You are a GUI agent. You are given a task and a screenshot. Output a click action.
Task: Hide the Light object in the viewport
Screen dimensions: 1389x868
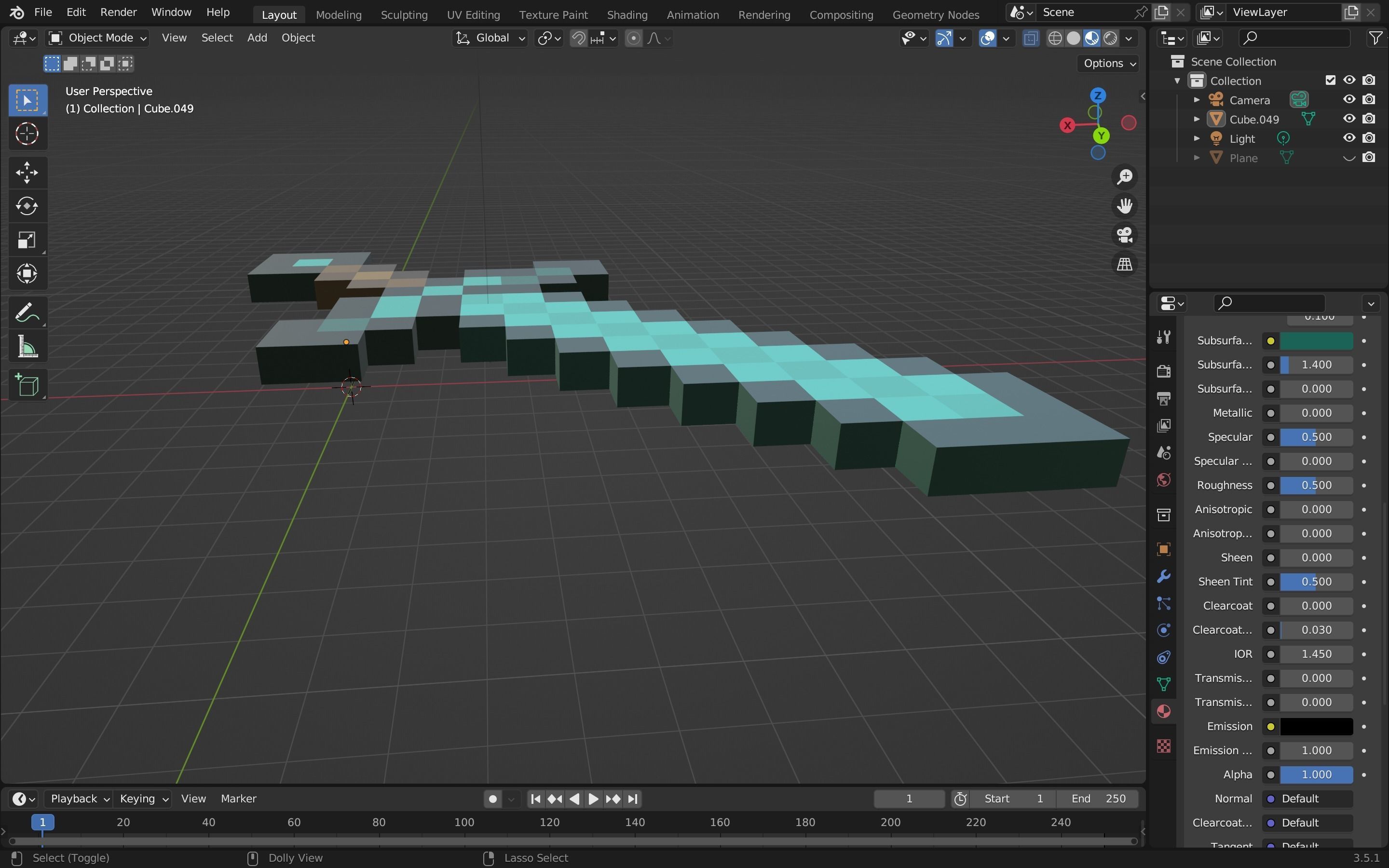[x=1349, y=138]
